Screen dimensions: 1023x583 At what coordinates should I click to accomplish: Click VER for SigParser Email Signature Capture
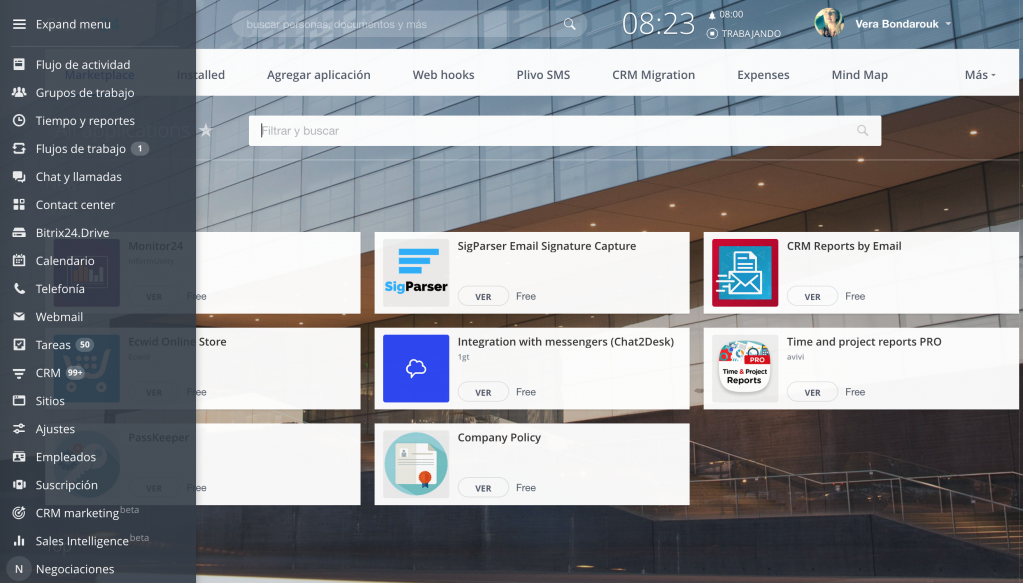coord(483,297)
